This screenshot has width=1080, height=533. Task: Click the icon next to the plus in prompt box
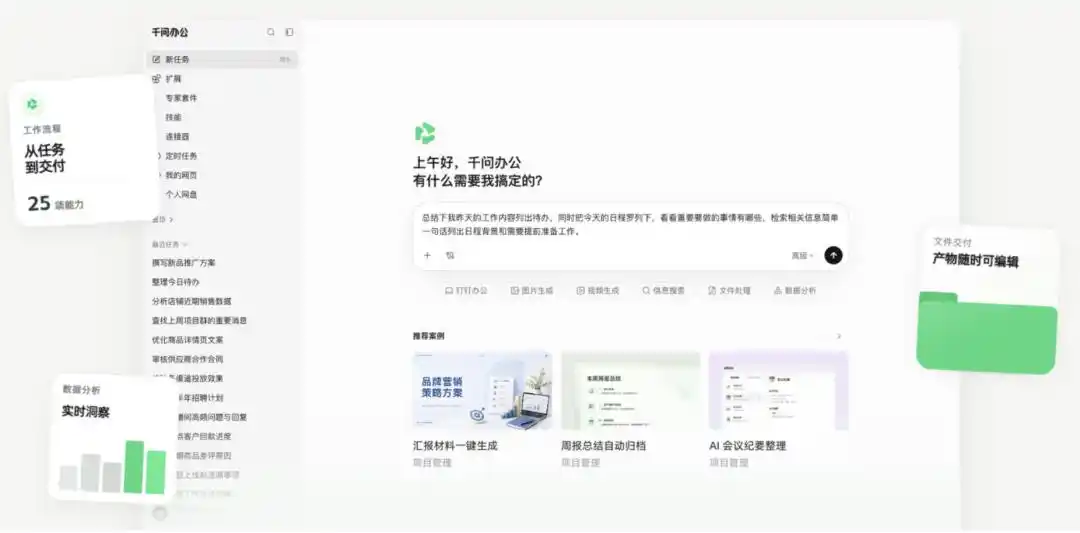pos(450,255)
